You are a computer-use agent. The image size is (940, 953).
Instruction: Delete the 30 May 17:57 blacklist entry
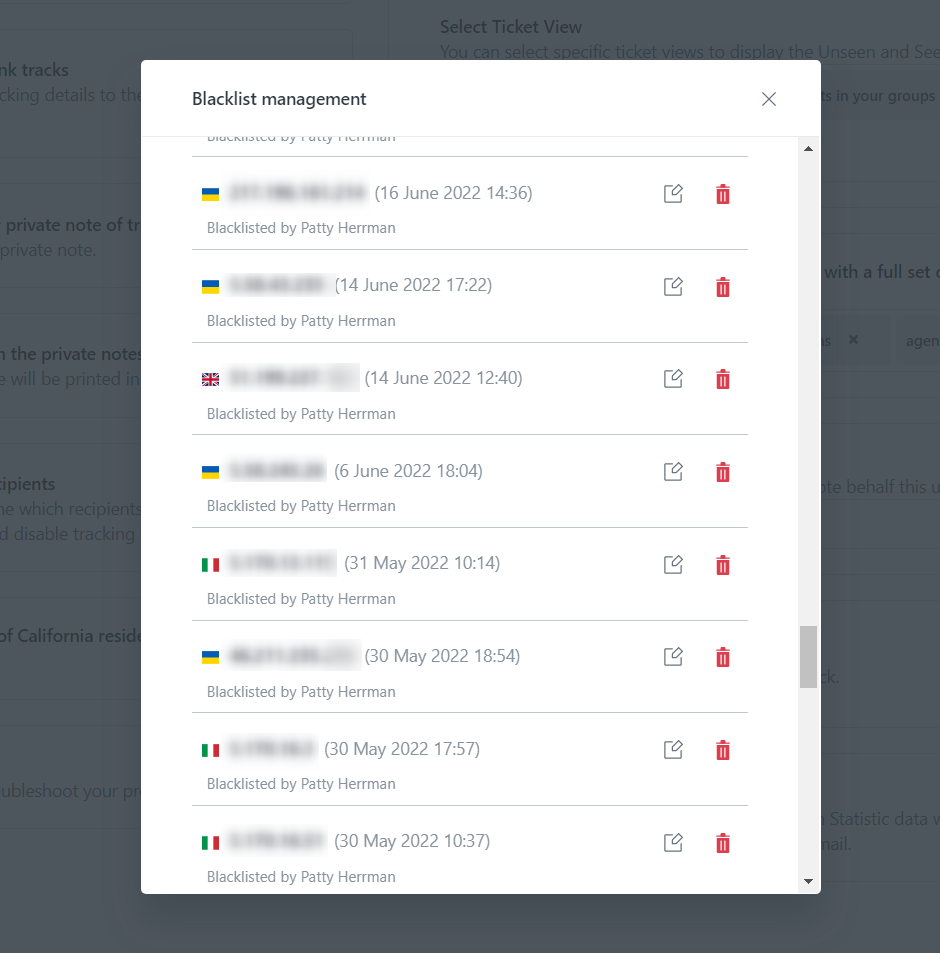722,749
